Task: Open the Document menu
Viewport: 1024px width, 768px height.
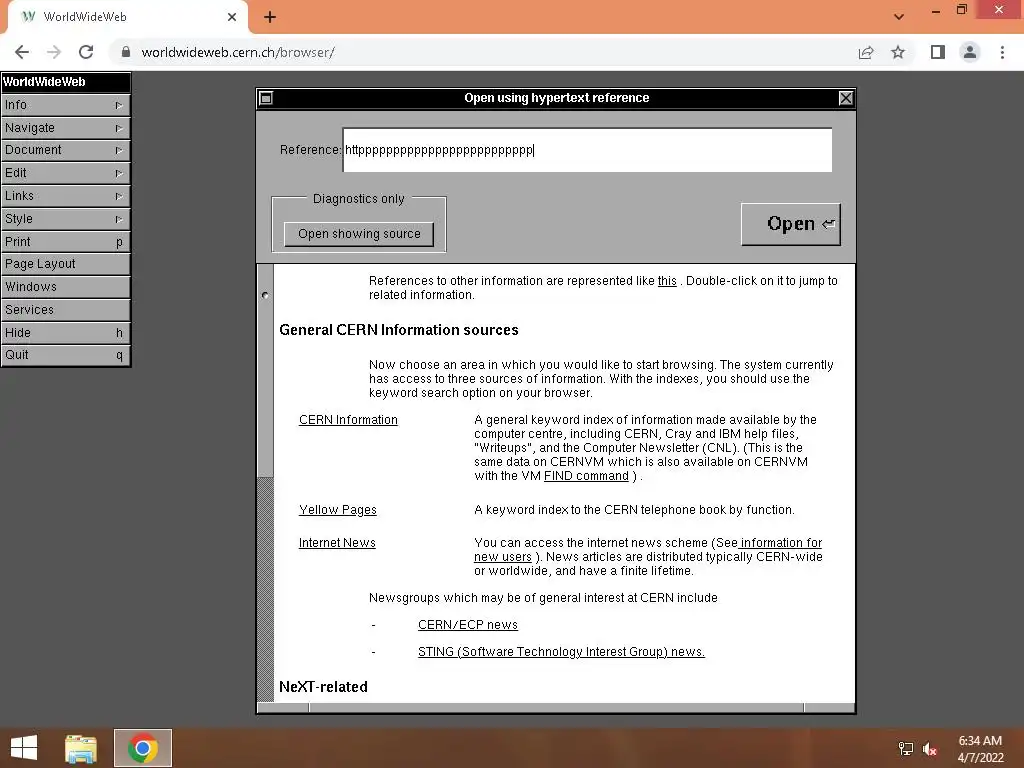Action: click(65, 150)
